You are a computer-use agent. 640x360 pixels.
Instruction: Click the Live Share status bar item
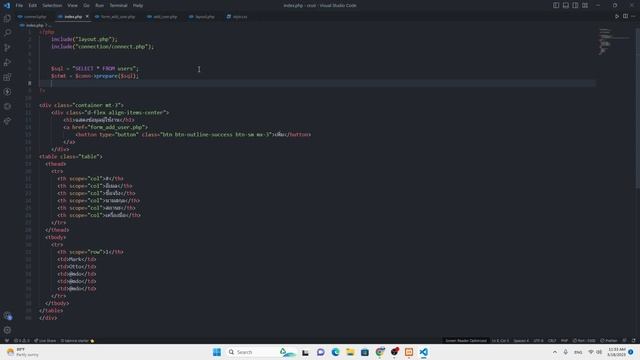tap(45, 340)
